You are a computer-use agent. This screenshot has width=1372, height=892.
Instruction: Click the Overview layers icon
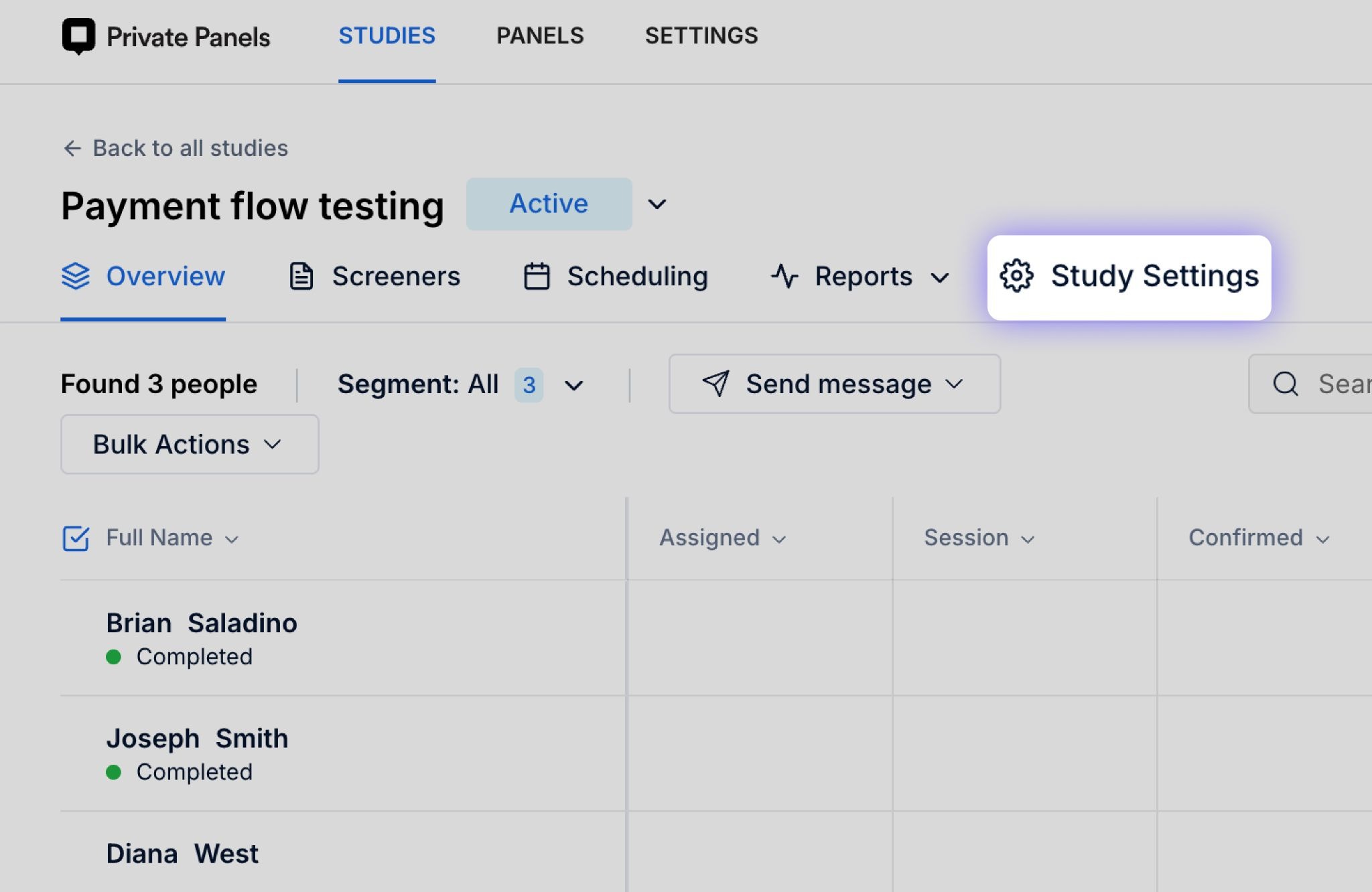coord(76,276)
